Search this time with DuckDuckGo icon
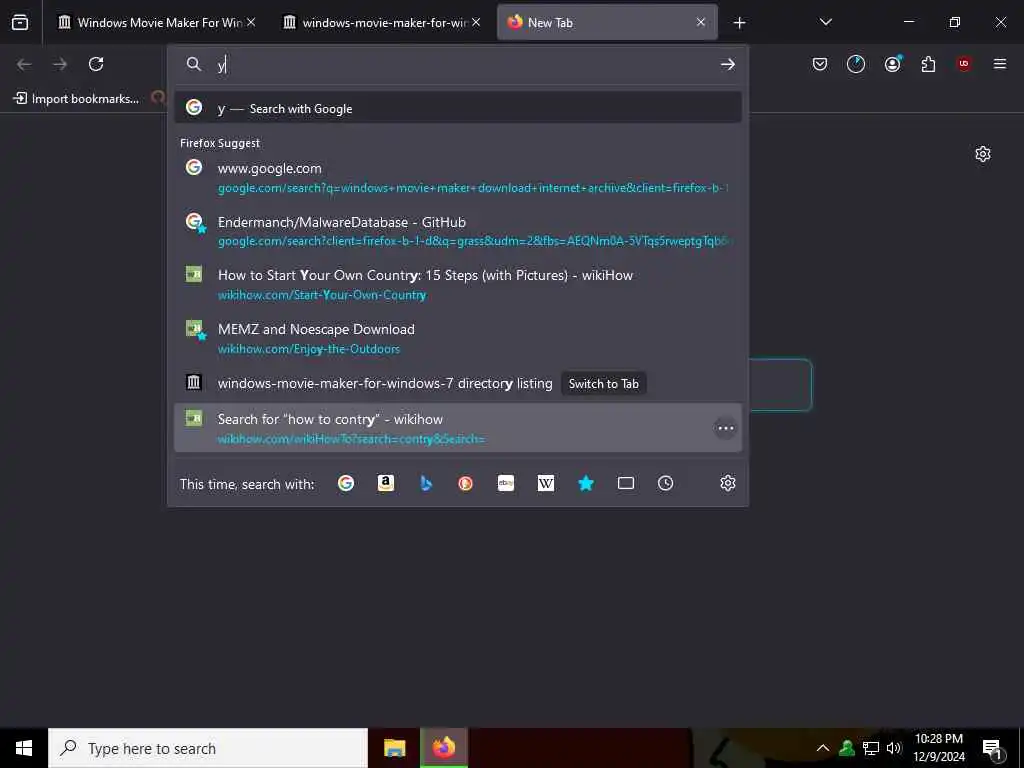This screenshot has height=768, width=1024. (x=466, y=483)
